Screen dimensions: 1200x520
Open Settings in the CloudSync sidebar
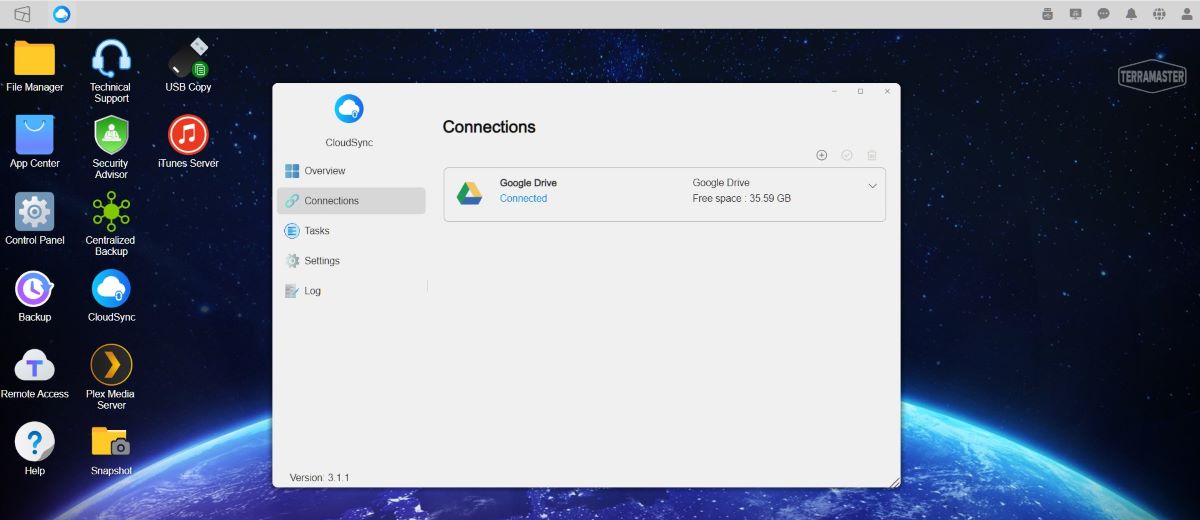coord(351,261)
